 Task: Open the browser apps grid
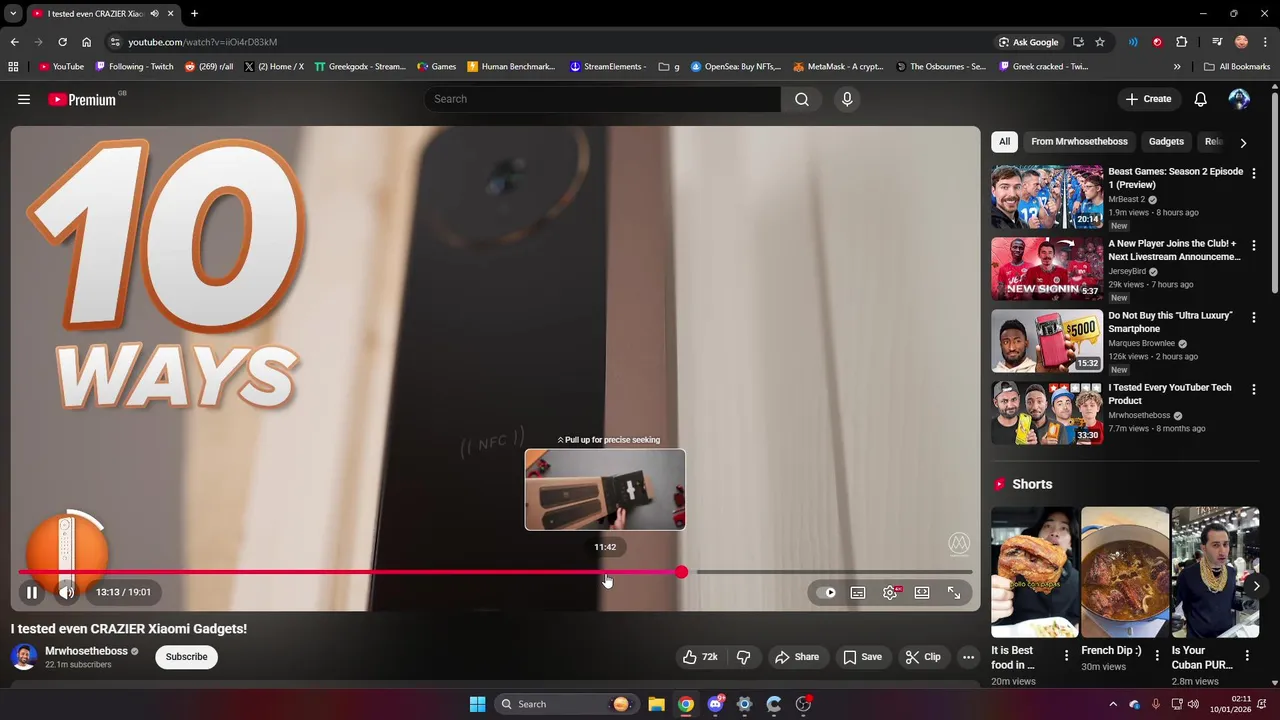pyautogui.click(x=13, y=67)
